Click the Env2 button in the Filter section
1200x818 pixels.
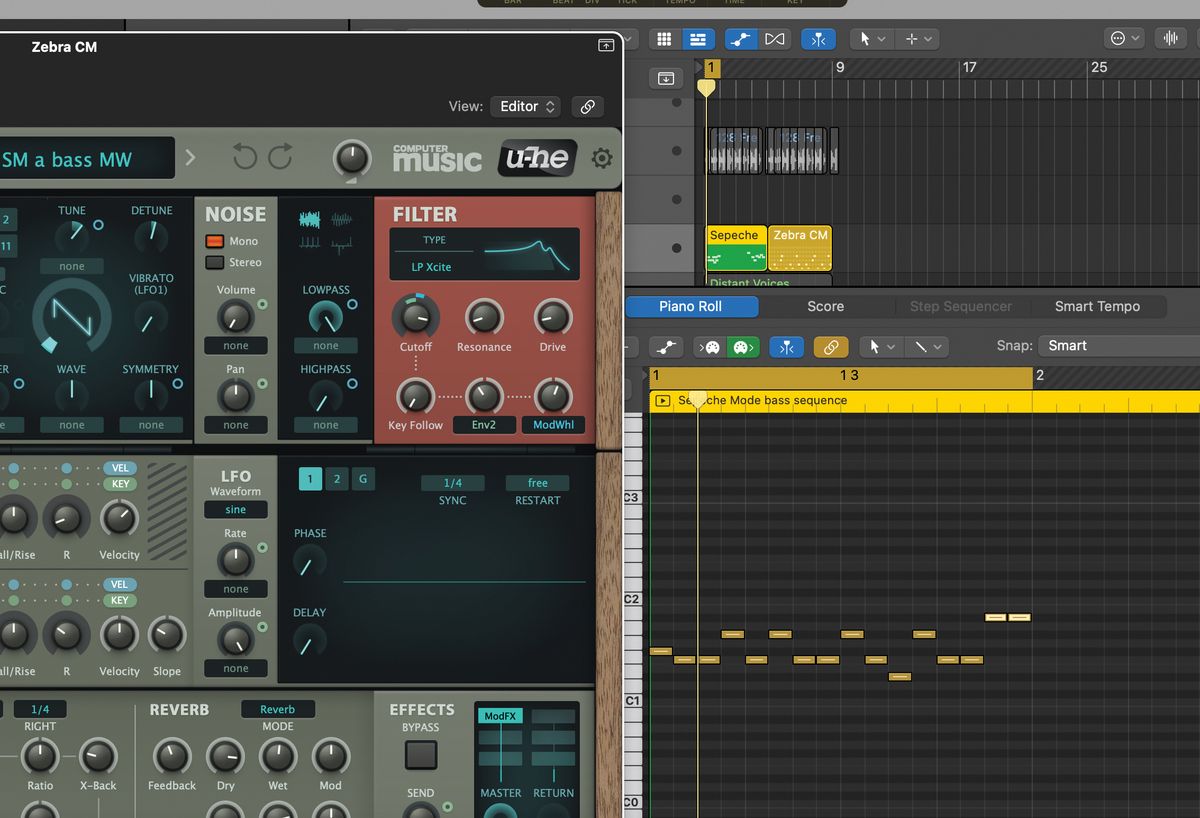click(483, 424)
